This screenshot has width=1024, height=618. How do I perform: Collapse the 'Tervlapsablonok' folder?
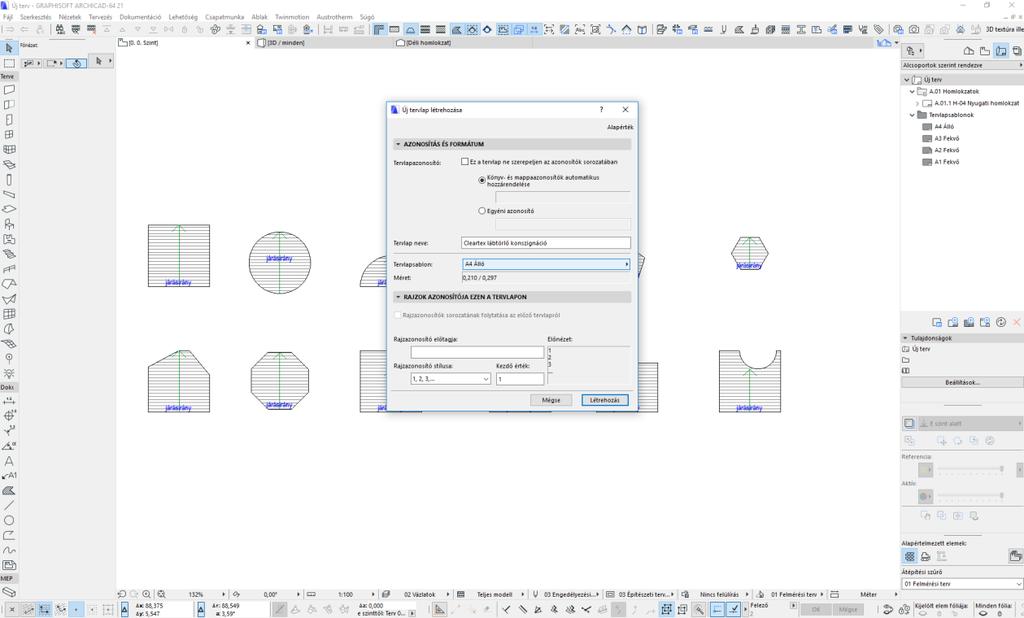(x=912, y=115)
